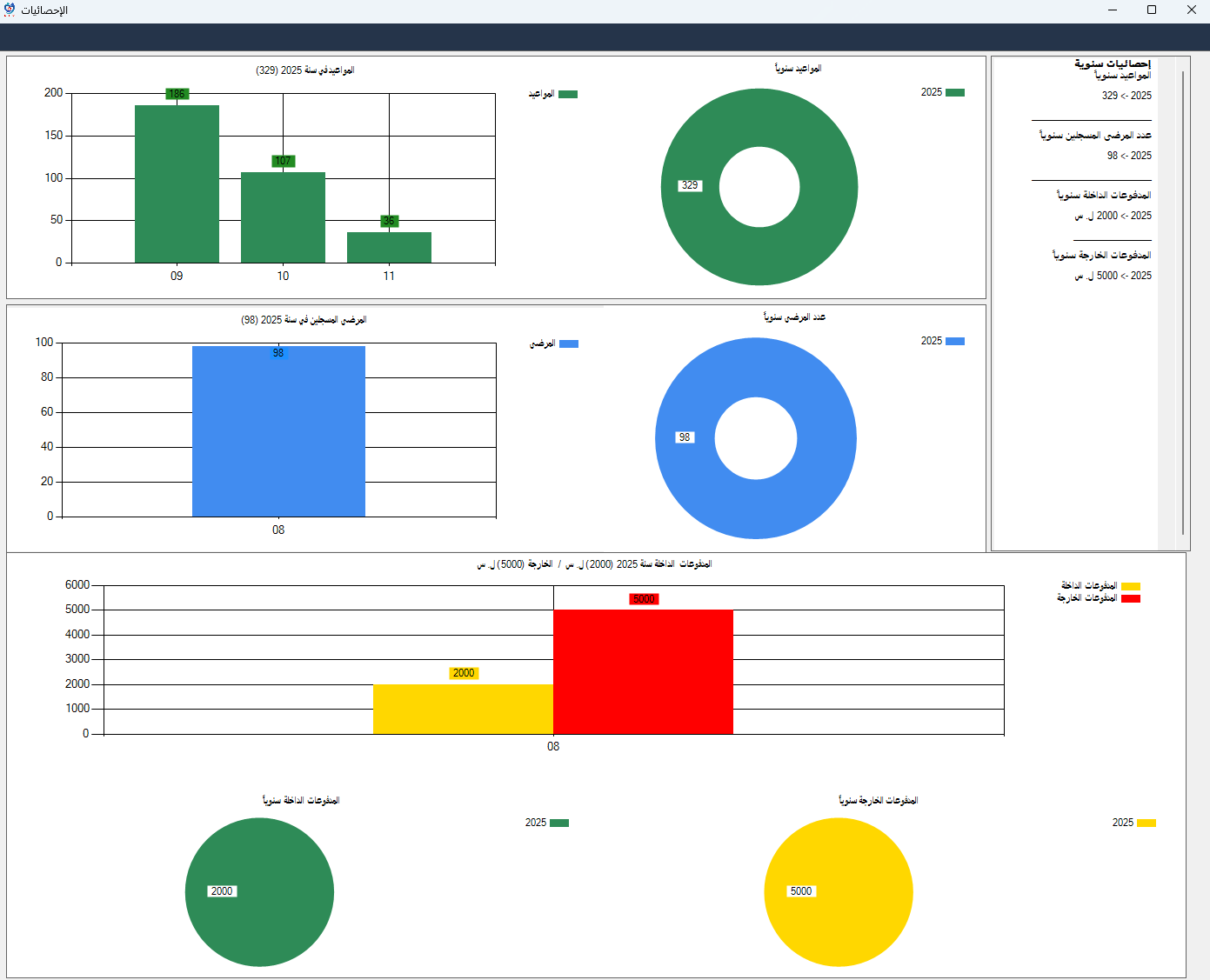Click the yellow المدفوعات الداخلة legend swatch
This screenshot has height=980, width=1210.
[1130, 587]
